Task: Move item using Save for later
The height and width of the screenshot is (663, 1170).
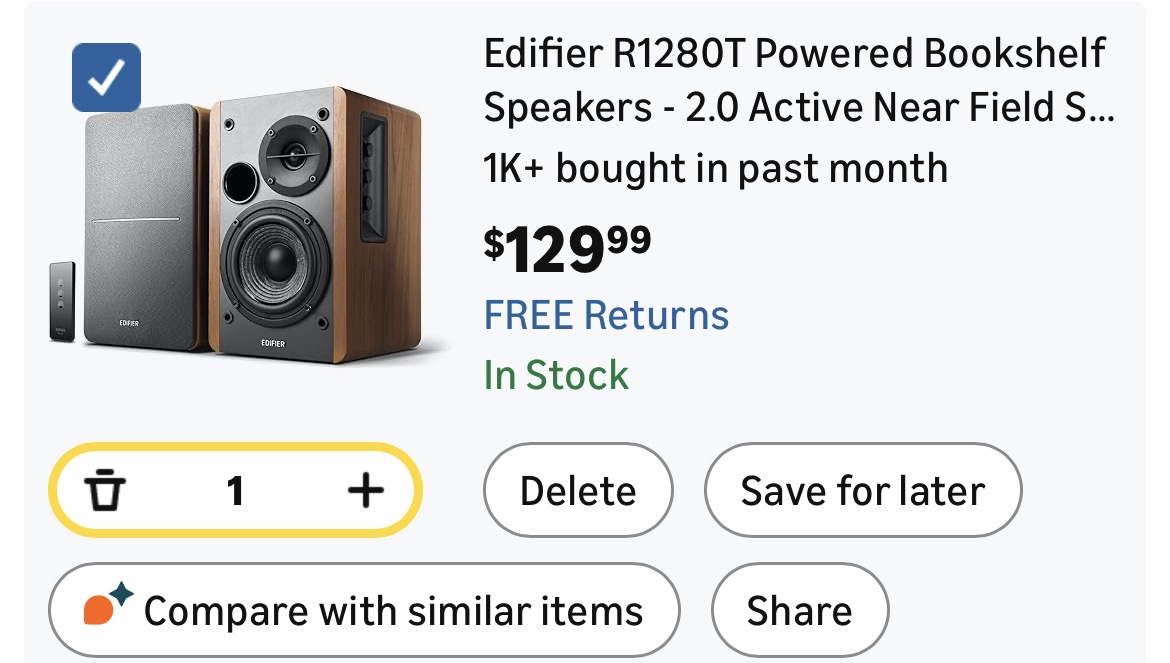Action: (x=862, y=491)
